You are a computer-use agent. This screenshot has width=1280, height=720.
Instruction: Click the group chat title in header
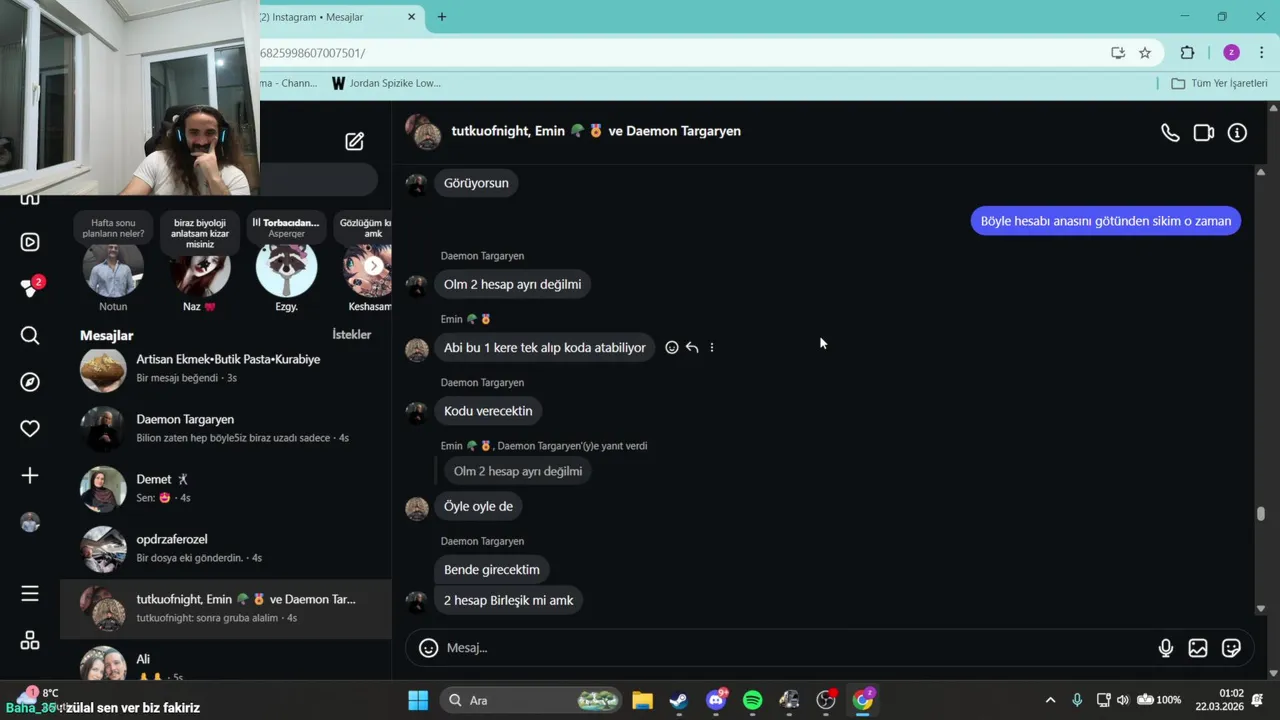point(596,131)
